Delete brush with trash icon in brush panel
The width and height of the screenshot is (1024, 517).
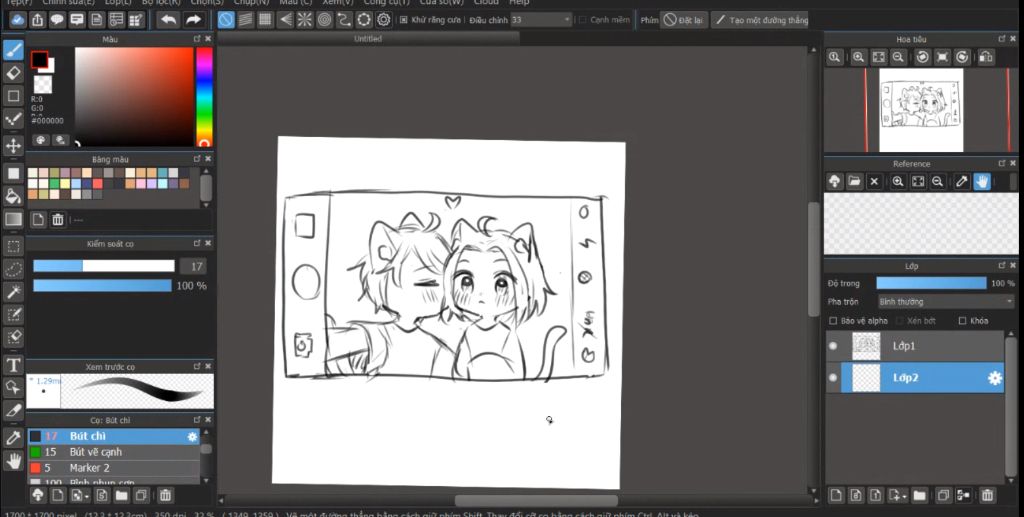click(x=165, y=495)
